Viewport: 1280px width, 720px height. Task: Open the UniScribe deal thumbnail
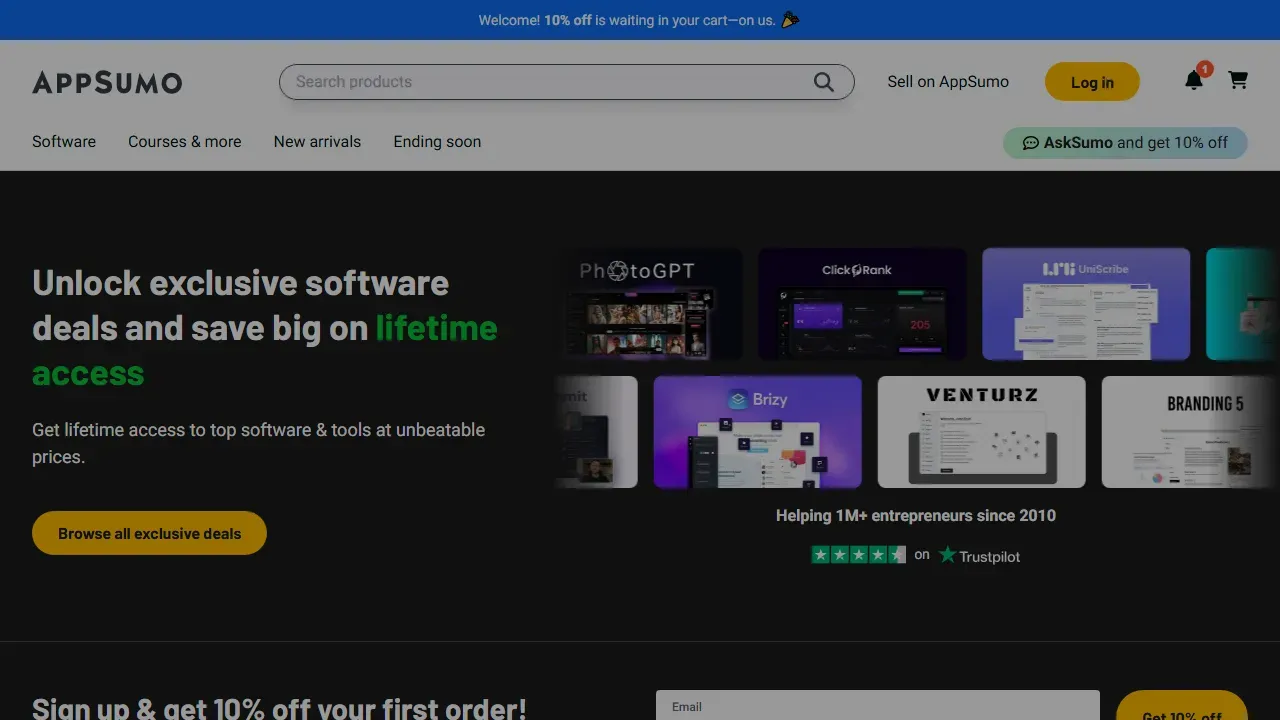(1086, 304)
